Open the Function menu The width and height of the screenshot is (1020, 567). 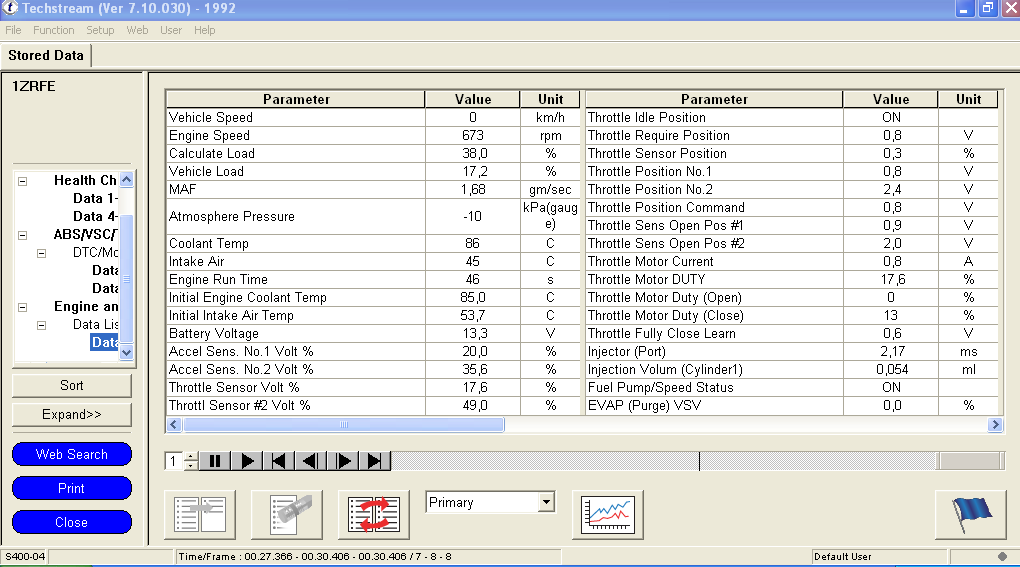coord(54,30)
